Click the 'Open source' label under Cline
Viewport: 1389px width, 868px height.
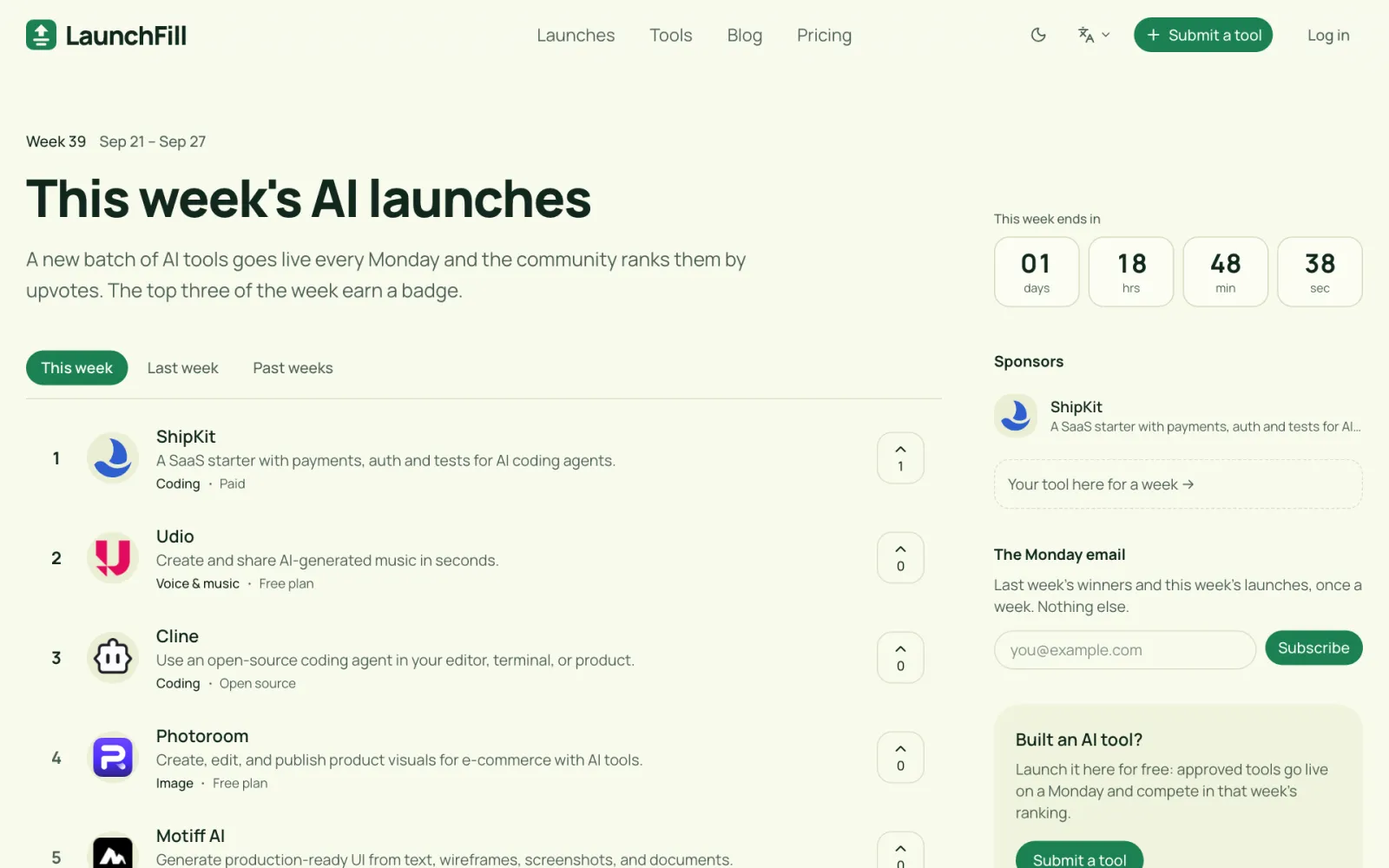[258, 684]
